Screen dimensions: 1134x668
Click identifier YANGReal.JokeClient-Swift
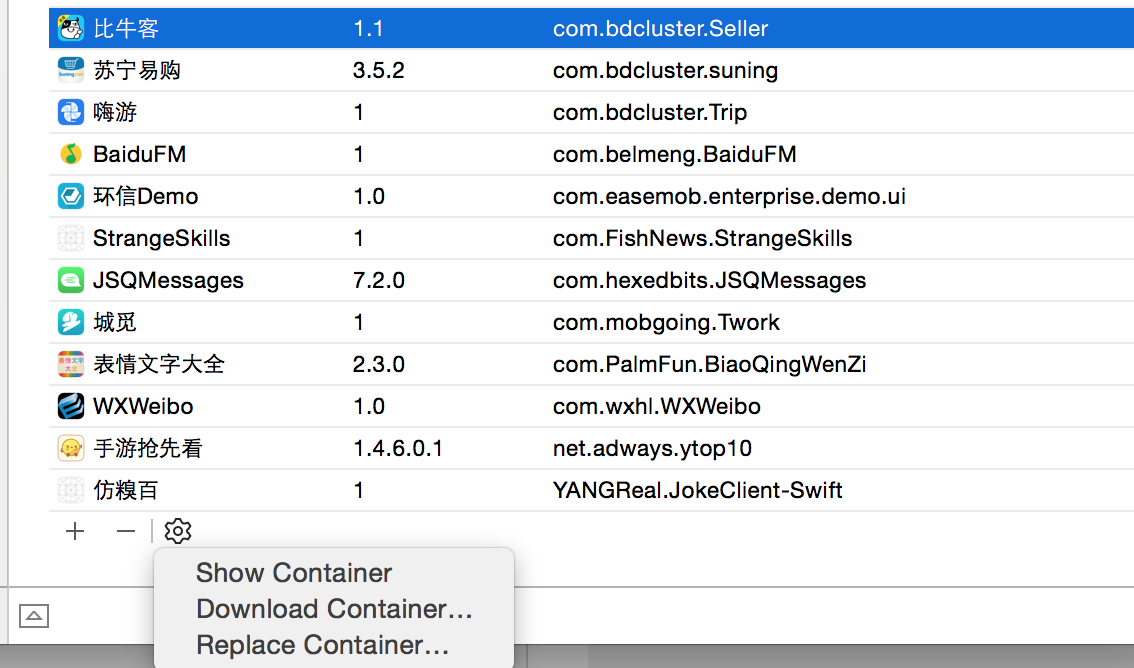pos(697,490)
